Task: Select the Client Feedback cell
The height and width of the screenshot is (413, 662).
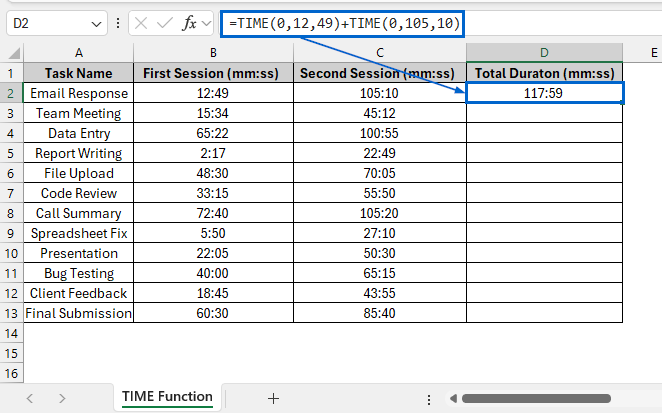Action: (79, 293)
